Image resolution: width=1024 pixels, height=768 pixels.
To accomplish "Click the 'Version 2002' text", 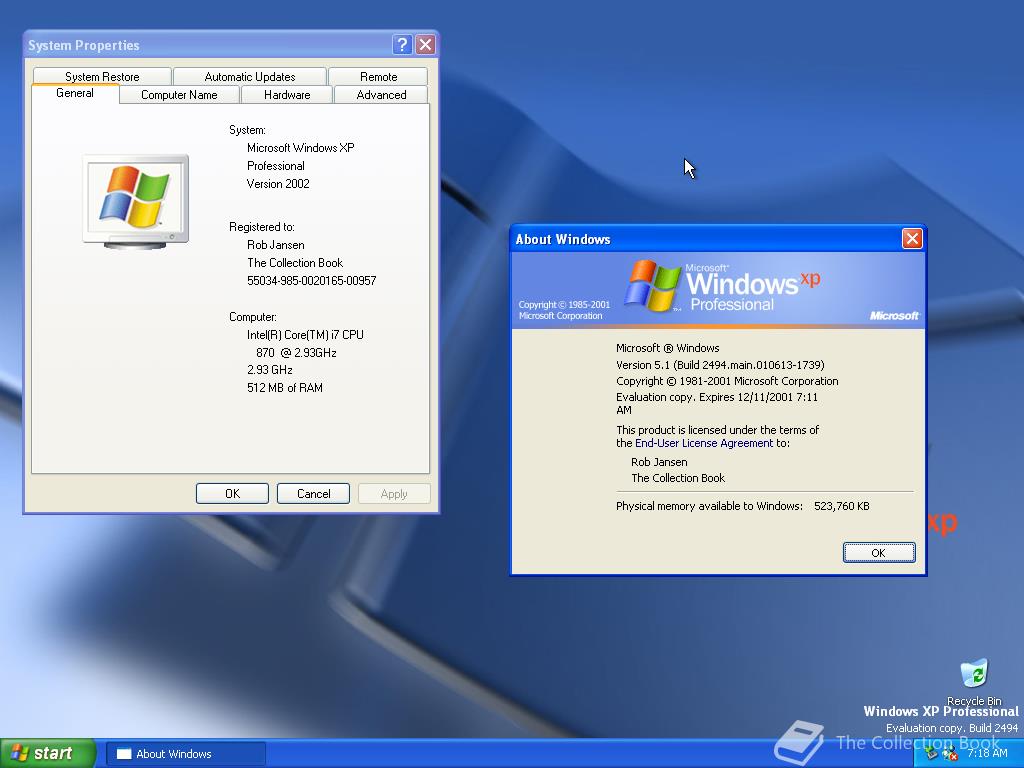I will (278, 184).
